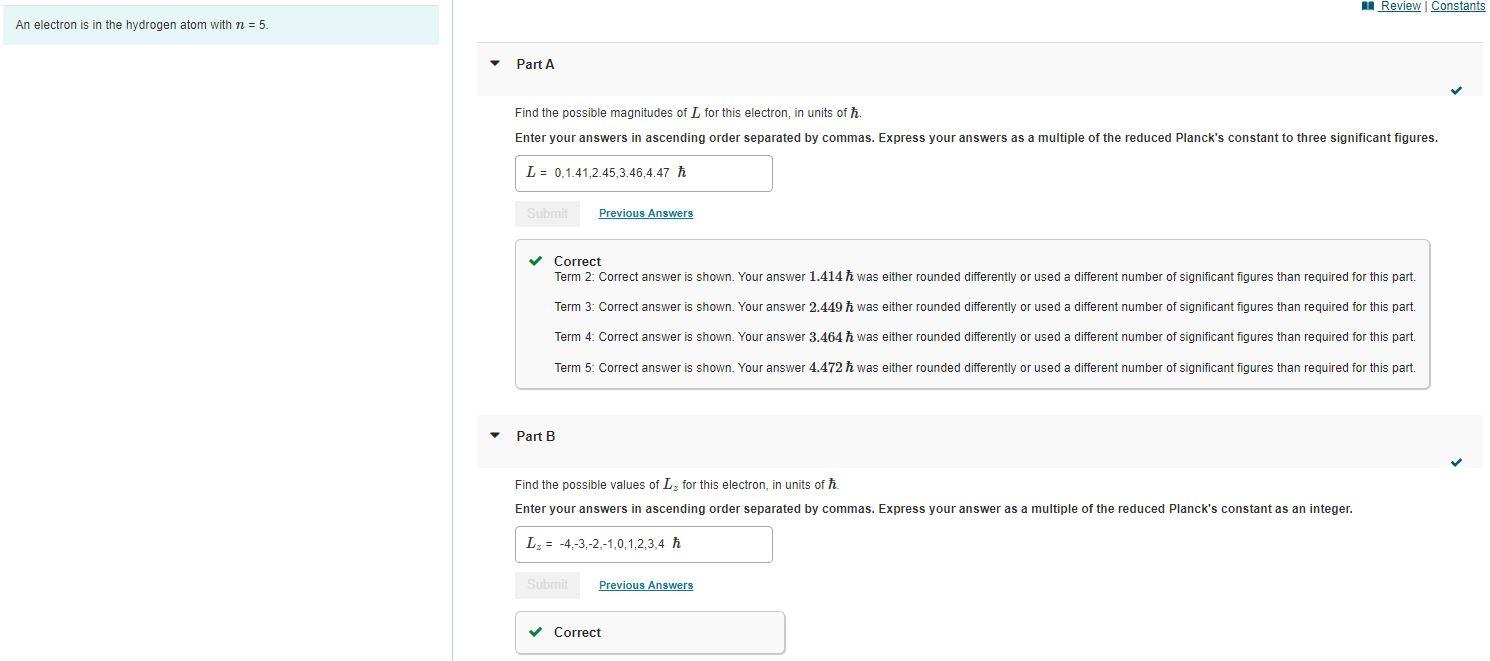Click the Part A Submit button
The image size is (1490, 661).
(x=547, y=213)
